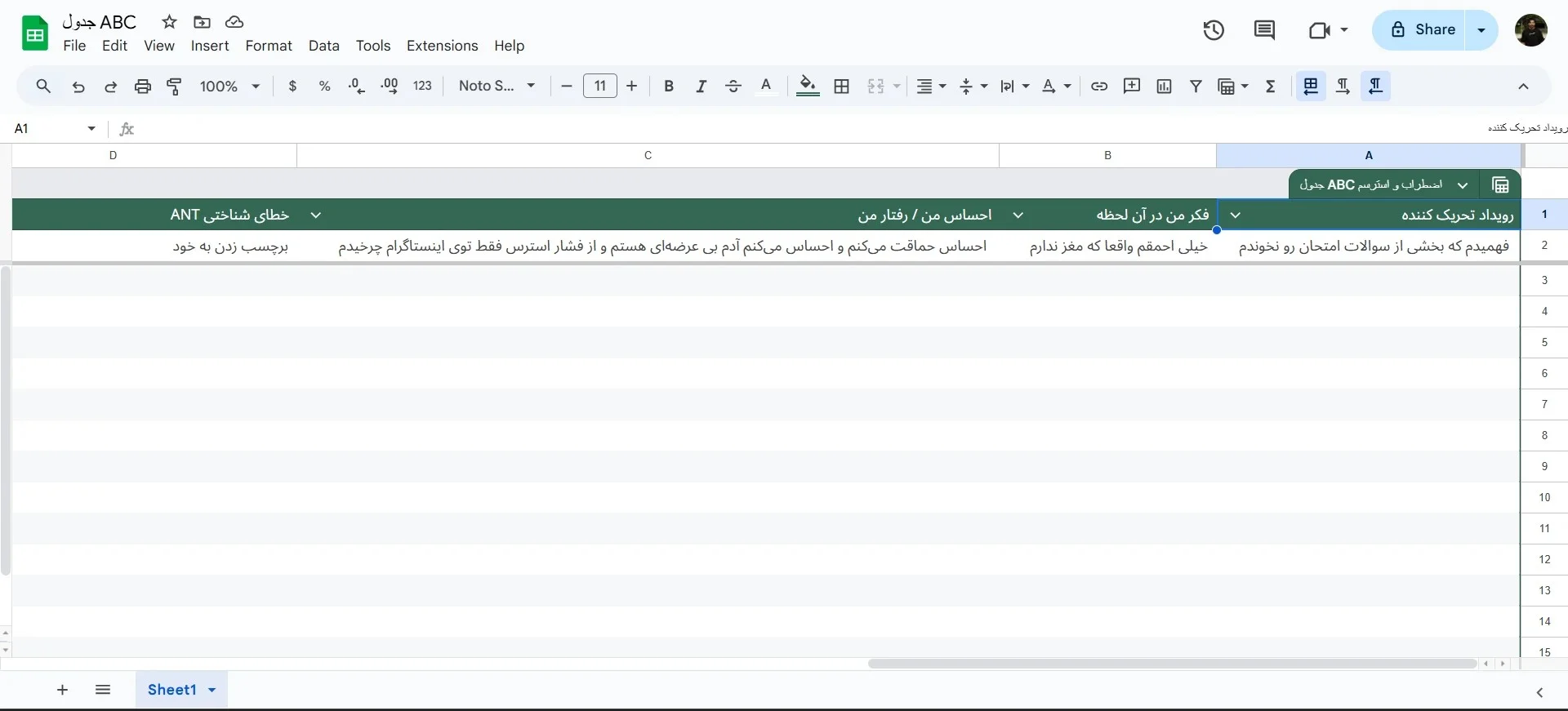Viewport: 1568px width, 711px height.
Task: Add a new sheet with plus button
Action: point(62,690)
